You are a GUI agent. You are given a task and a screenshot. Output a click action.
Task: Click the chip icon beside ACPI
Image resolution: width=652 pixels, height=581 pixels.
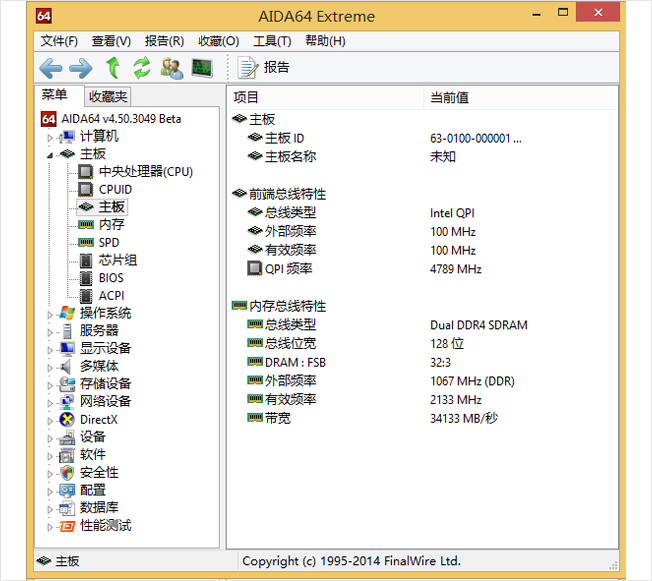(x=86, y=296)
